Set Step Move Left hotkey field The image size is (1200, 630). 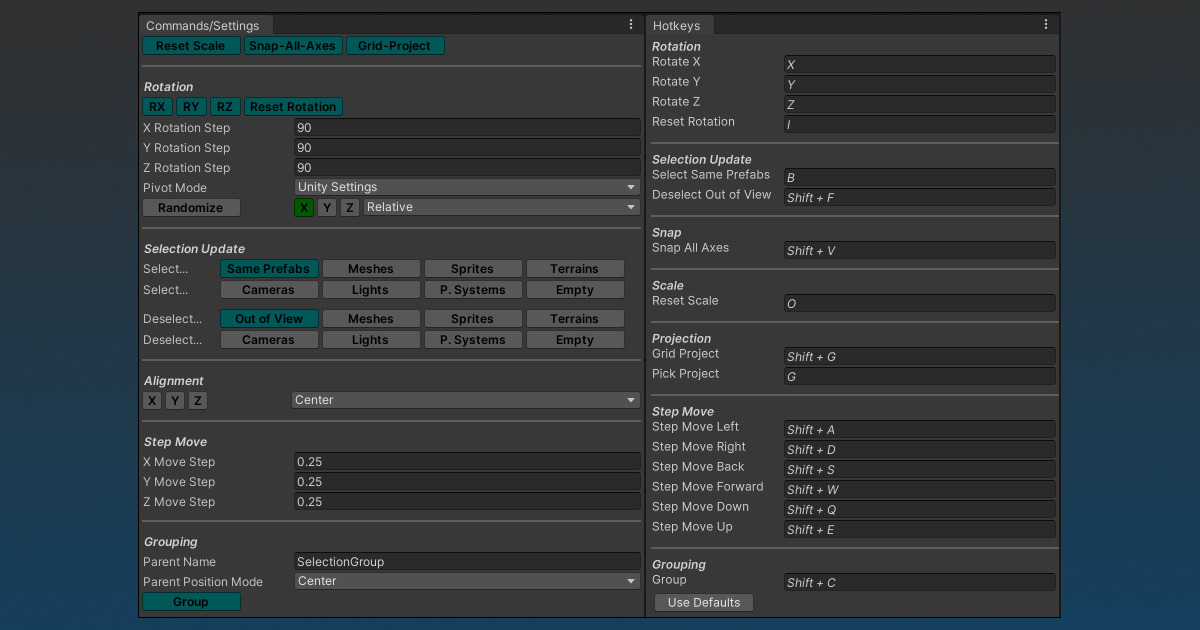(x=920, y=429)
